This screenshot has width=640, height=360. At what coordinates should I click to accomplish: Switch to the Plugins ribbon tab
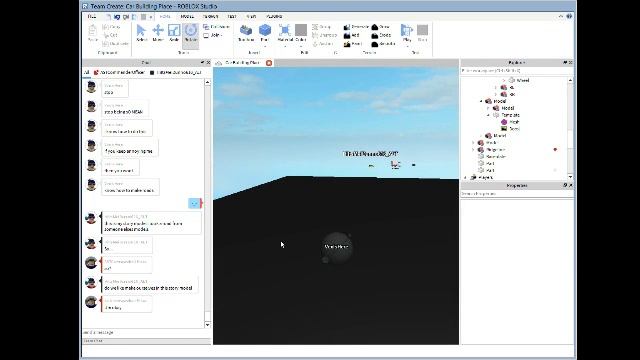pos(274,16)
